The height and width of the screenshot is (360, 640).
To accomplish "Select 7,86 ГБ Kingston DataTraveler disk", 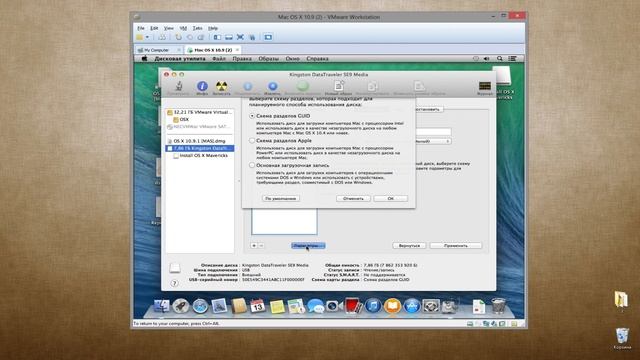I will point(200,148).
